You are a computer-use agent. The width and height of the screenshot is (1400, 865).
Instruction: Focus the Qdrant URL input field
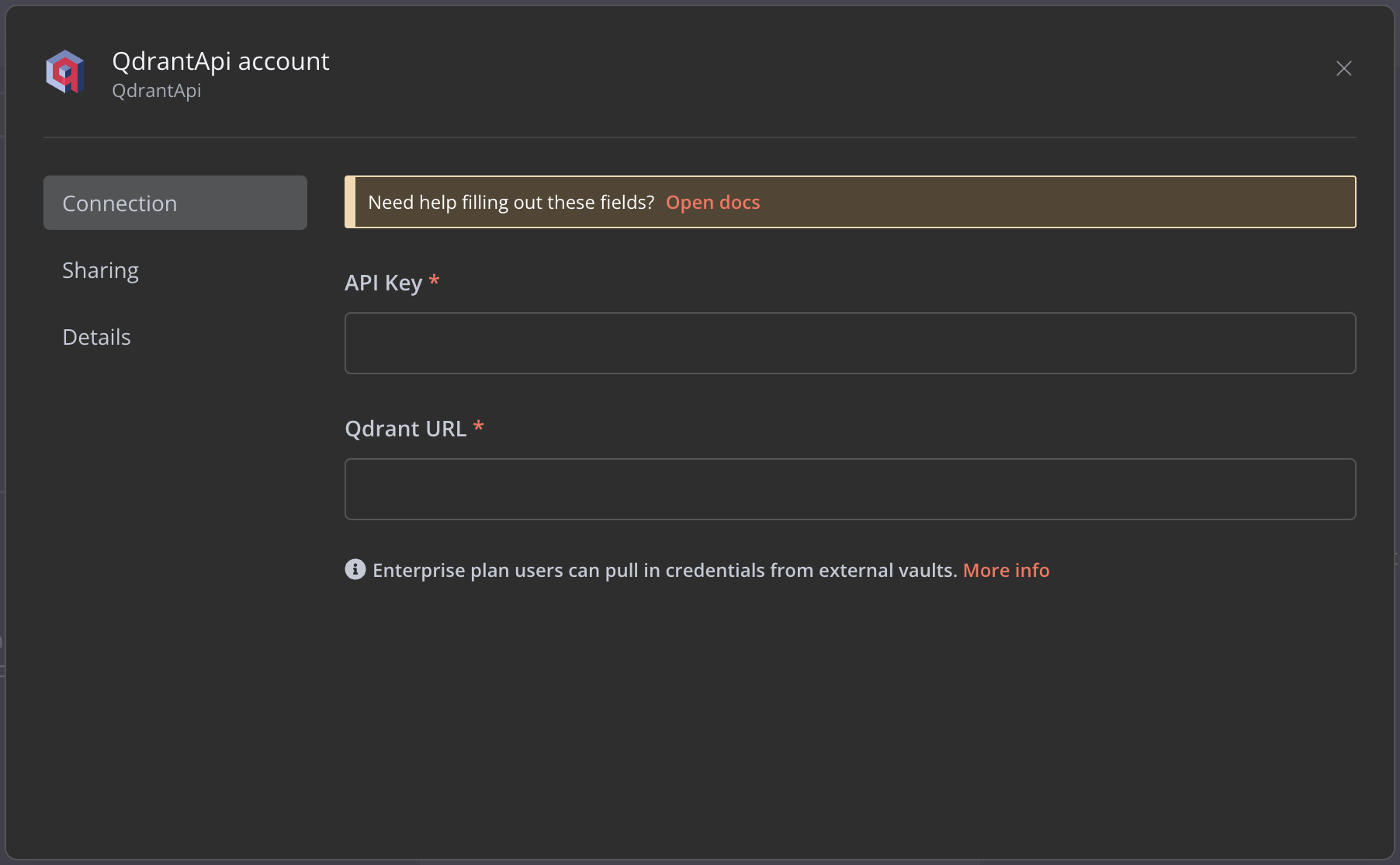[851, 489]
